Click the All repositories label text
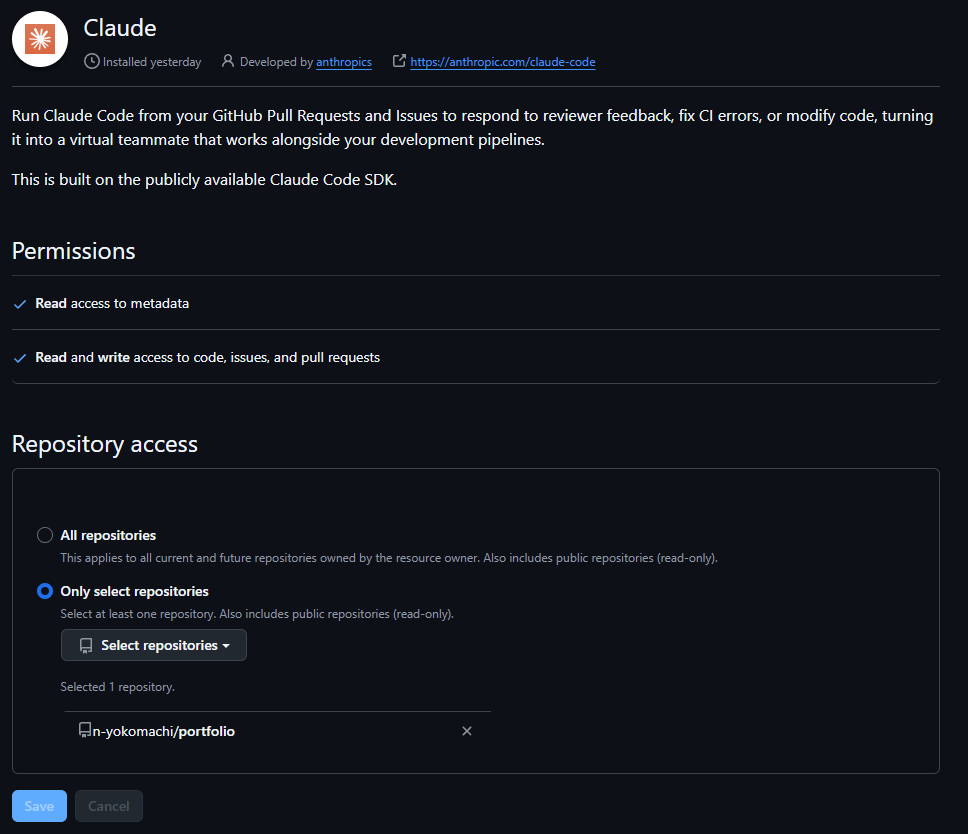Screen dimensions: 968x834 click(108, 535)
